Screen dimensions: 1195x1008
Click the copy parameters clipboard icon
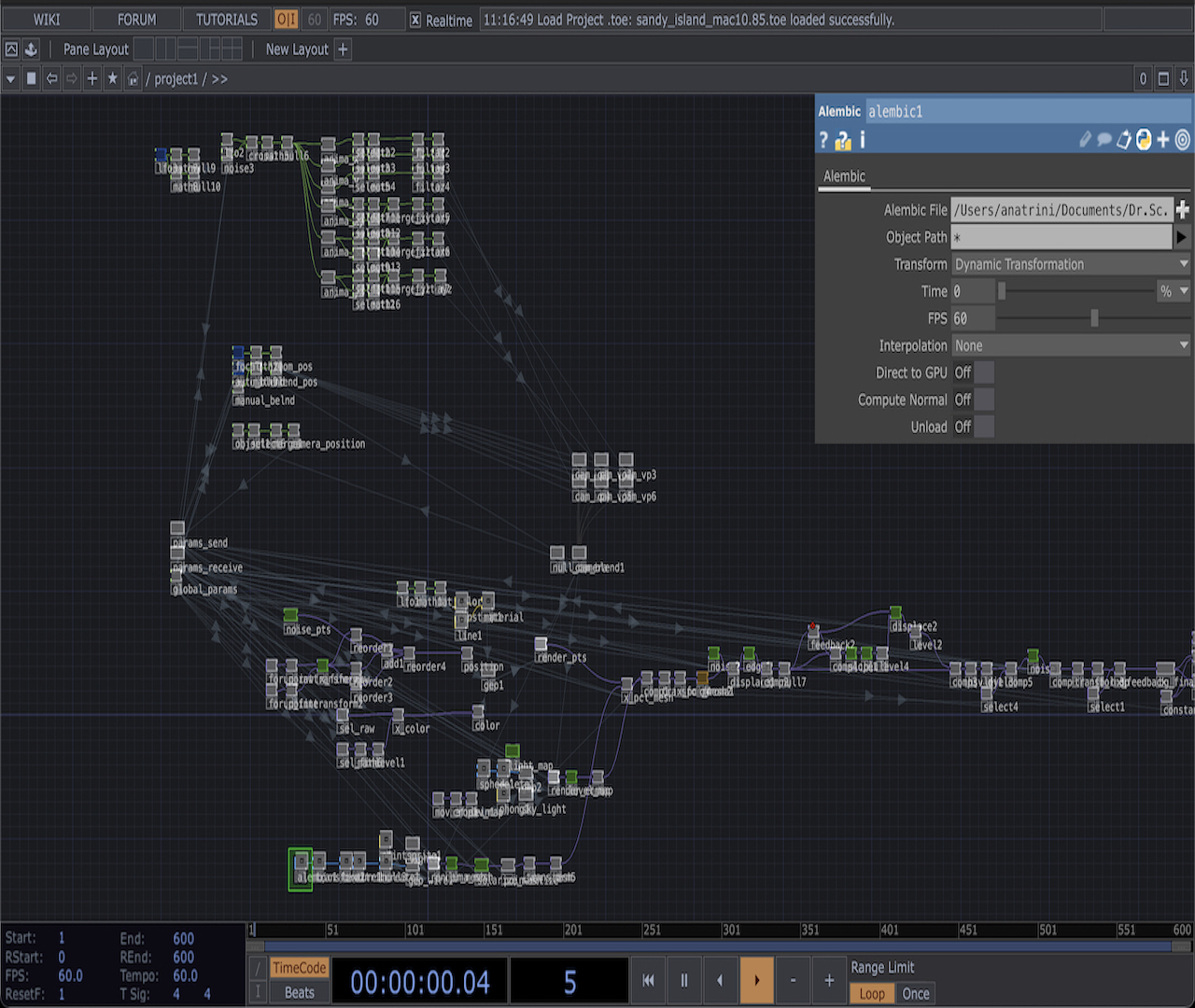pyautogui.click(x=1123, y=140)
